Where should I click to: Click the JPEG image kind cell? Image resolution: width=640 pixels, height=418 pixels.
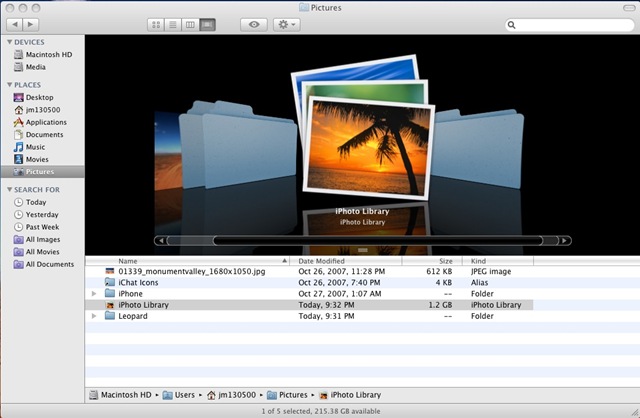coord(491,271)
